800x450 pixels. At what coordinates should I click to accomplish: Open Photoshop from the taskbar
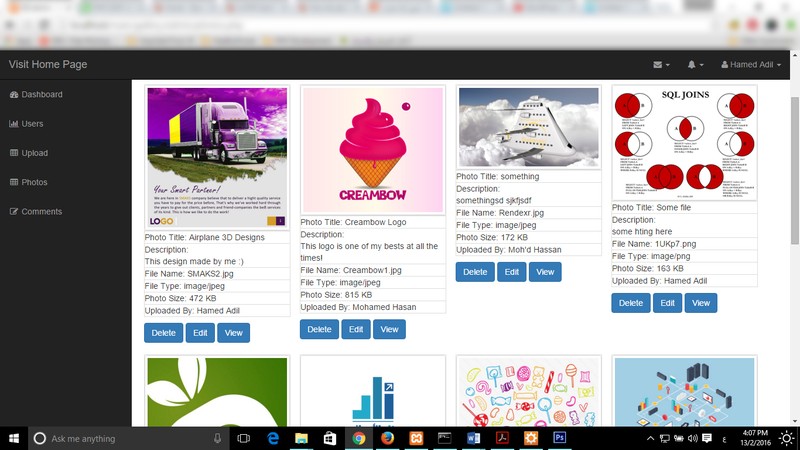point(561,438)
